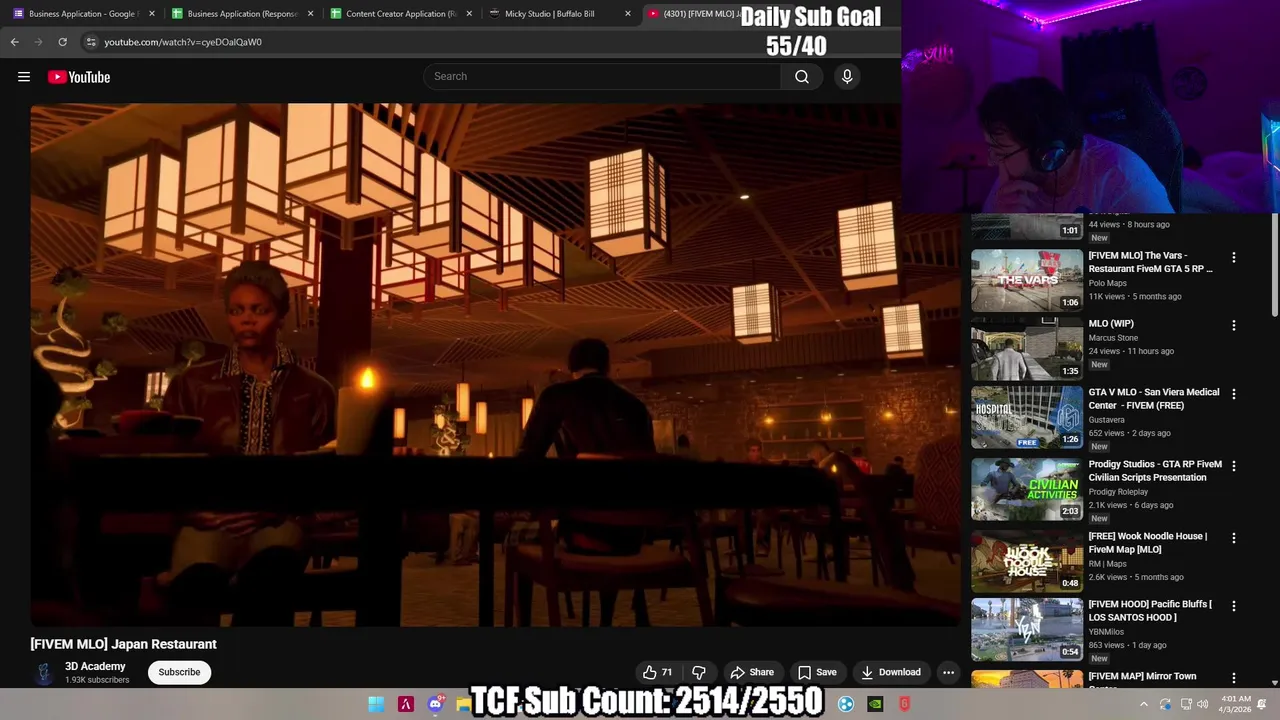The image size is (1280, 720).
Task: Switch to Content Creator Application tab
Action: pos(401,14)
